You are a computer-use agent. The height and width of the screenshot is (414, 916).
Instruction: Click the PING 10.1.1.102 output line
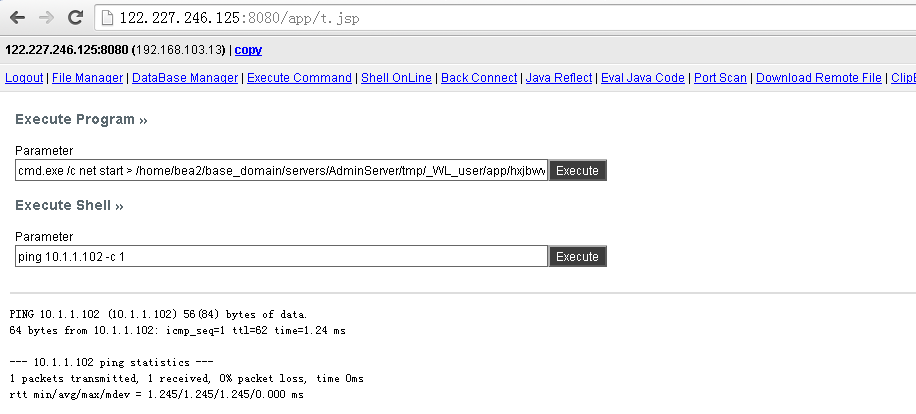(x=158, y=315)
